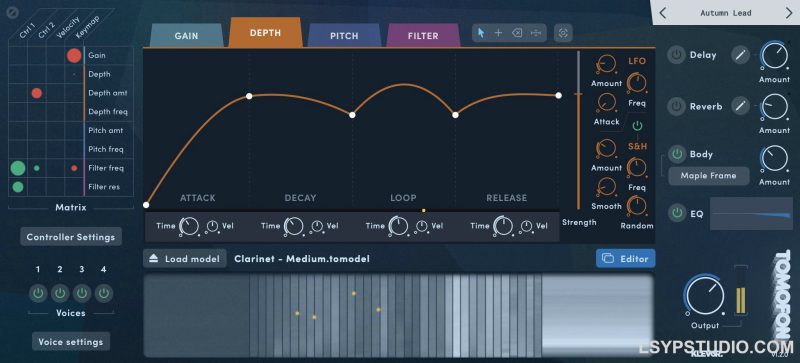
Task: Click the LOOP Time knob
Action: (398, 226)
